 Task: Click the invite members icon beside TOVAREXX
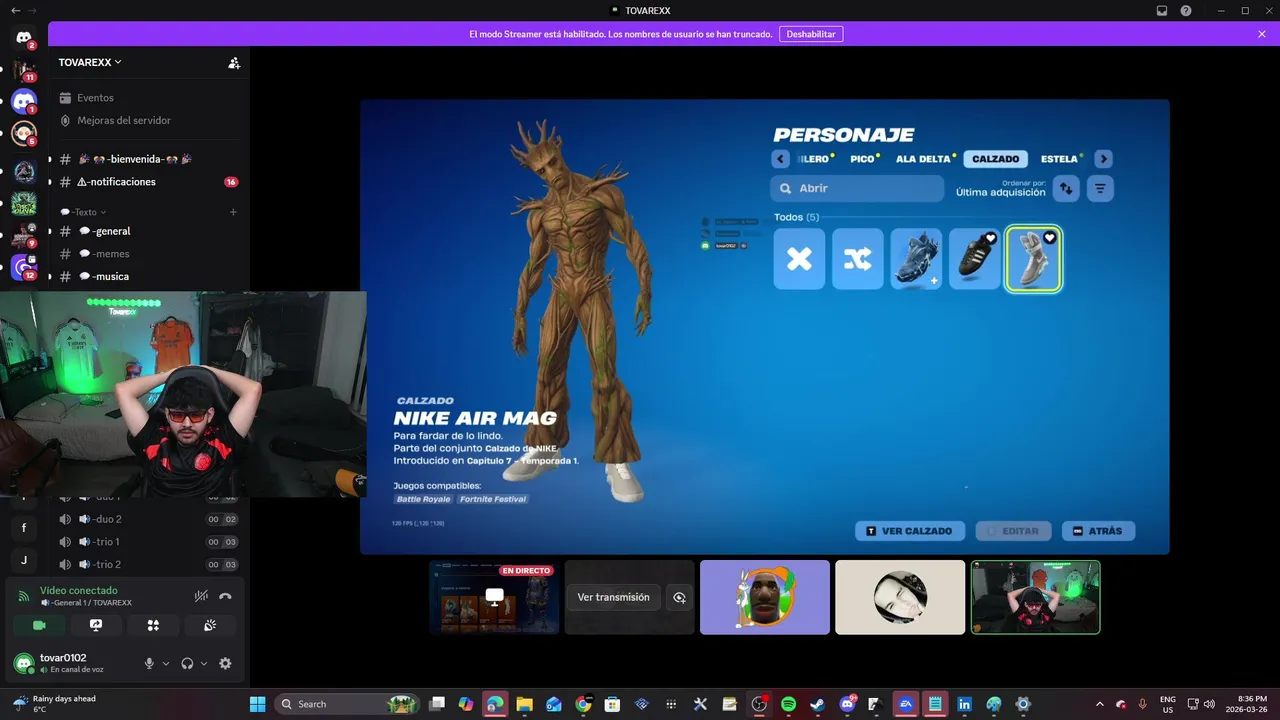click(x=234, y=63)
